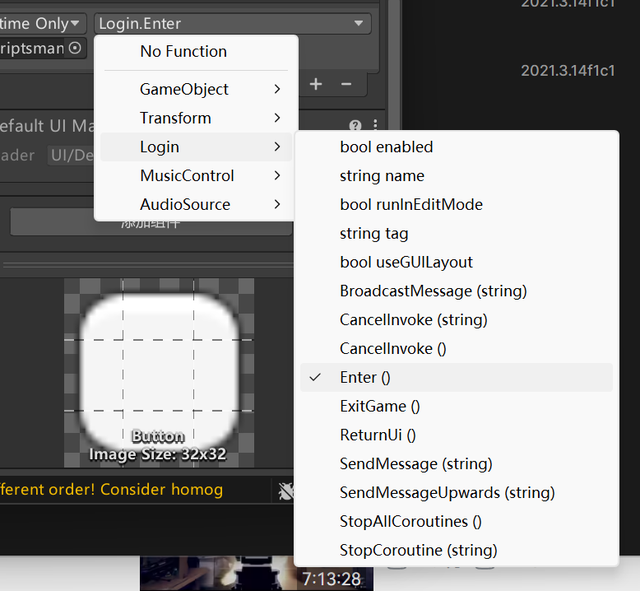Image resolution: width=640 pixels, height=591 pixels.
Task: Click the yellow warning message in status bar
Action: pos(111,489)
